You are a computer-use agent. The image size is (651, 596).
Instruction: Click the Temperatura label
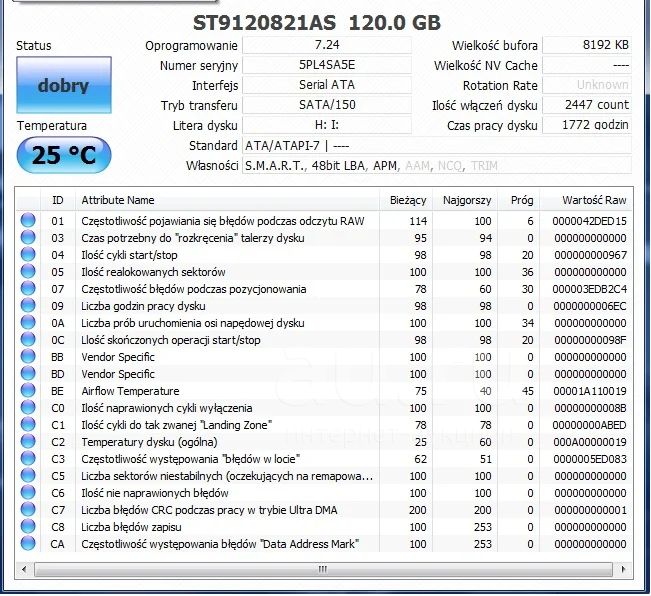coord(52,125)
